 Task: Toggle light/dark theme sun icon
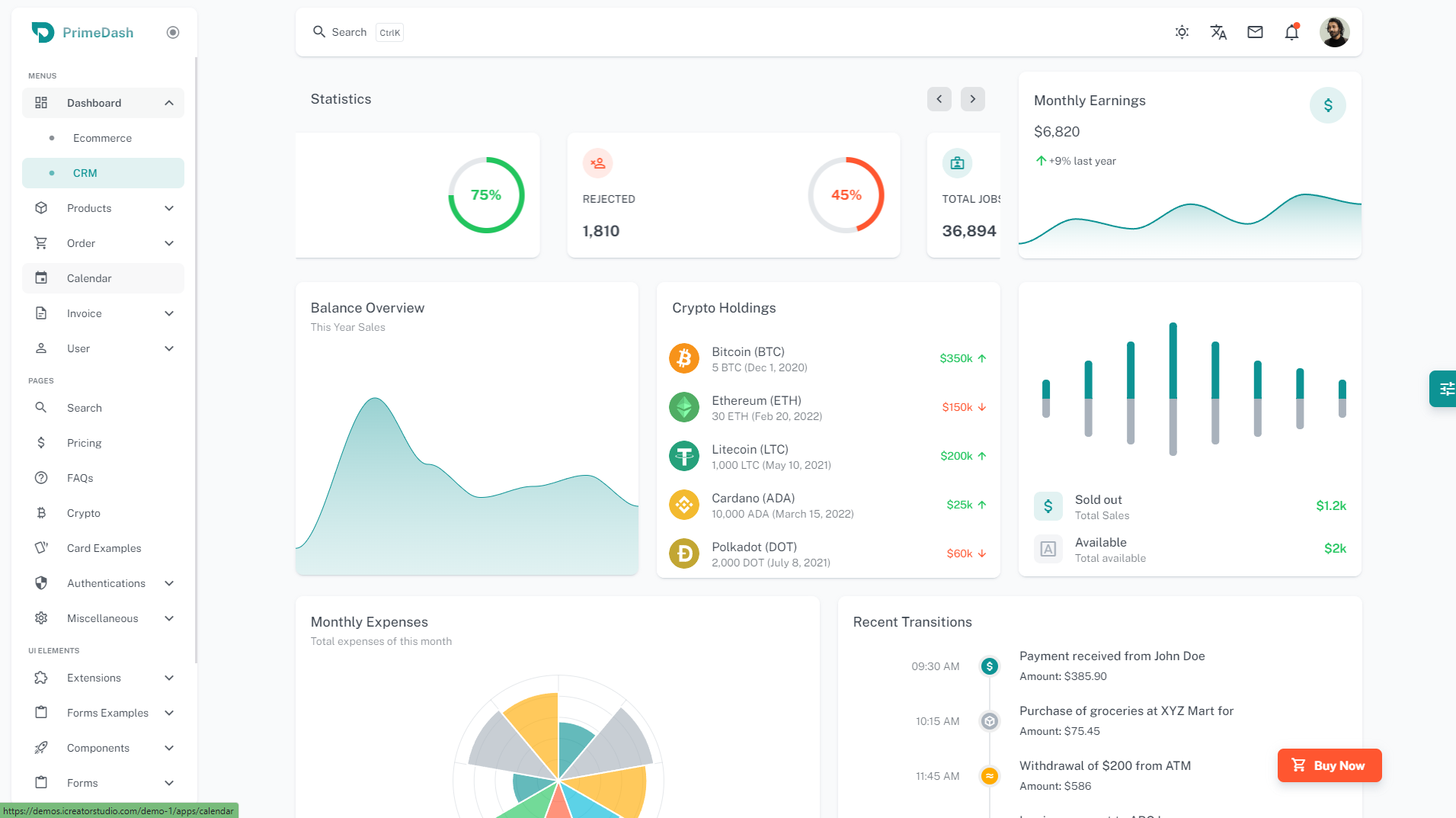click(x=1182, y=32)
